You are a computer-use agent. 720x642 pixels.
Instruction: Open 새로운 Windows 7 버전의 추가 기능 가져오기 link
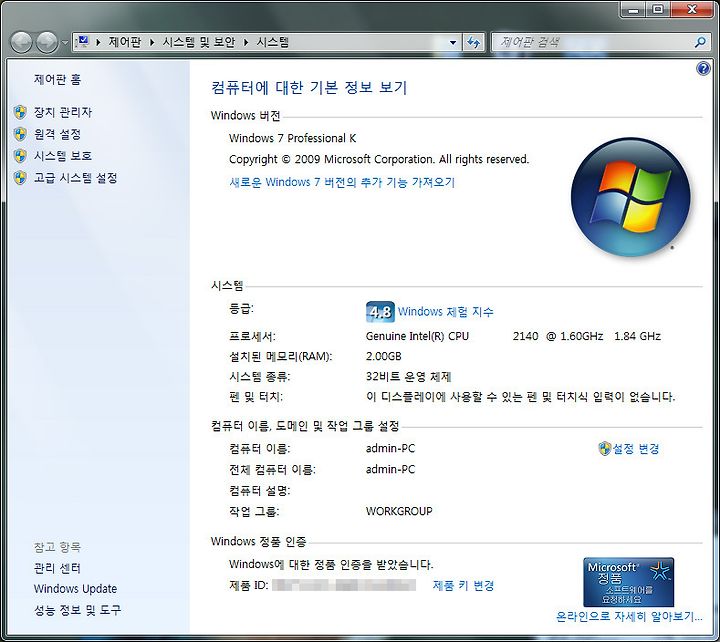(342, 182)
